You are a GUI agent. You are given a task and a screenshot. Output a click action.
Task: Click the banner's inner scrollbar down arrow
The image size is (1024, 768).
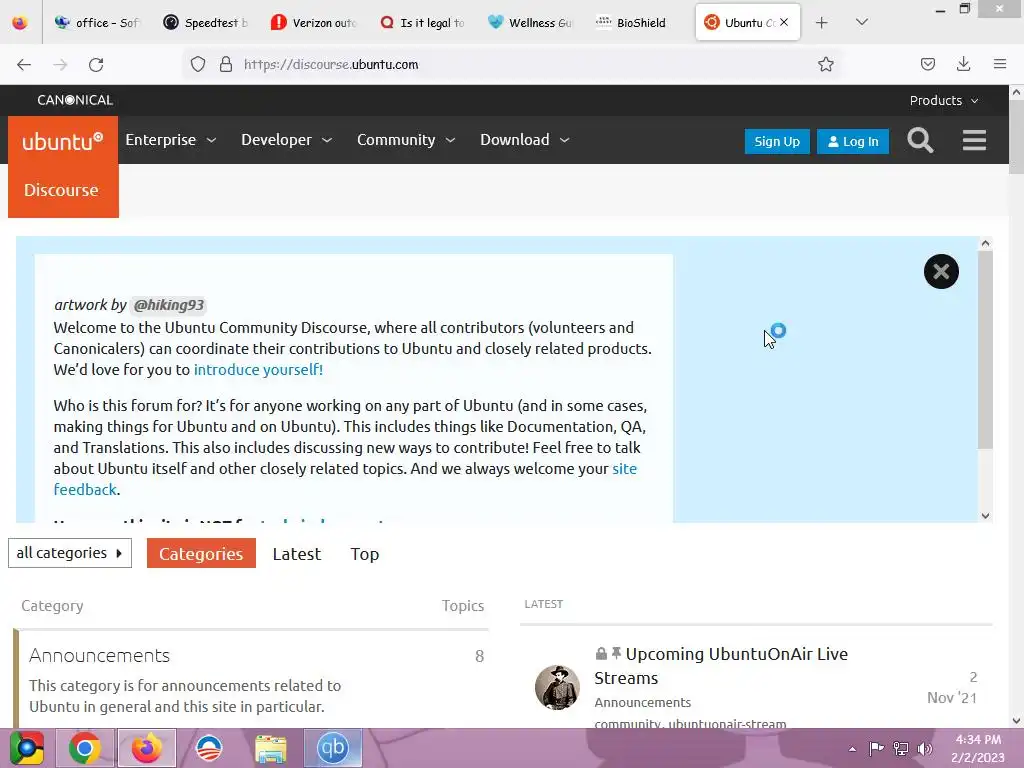click(x=985, y=515)
